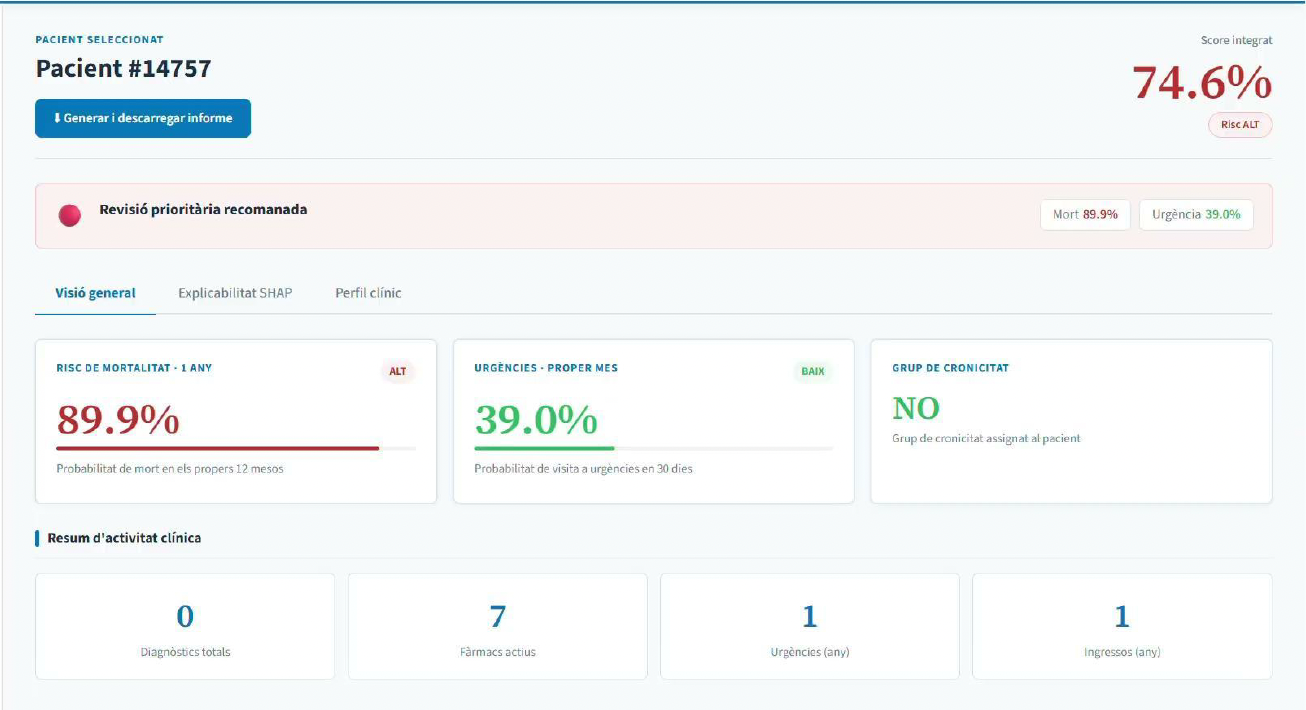Select the Fàrmacs actius card

pyautogui.click(x=497, y=626)
